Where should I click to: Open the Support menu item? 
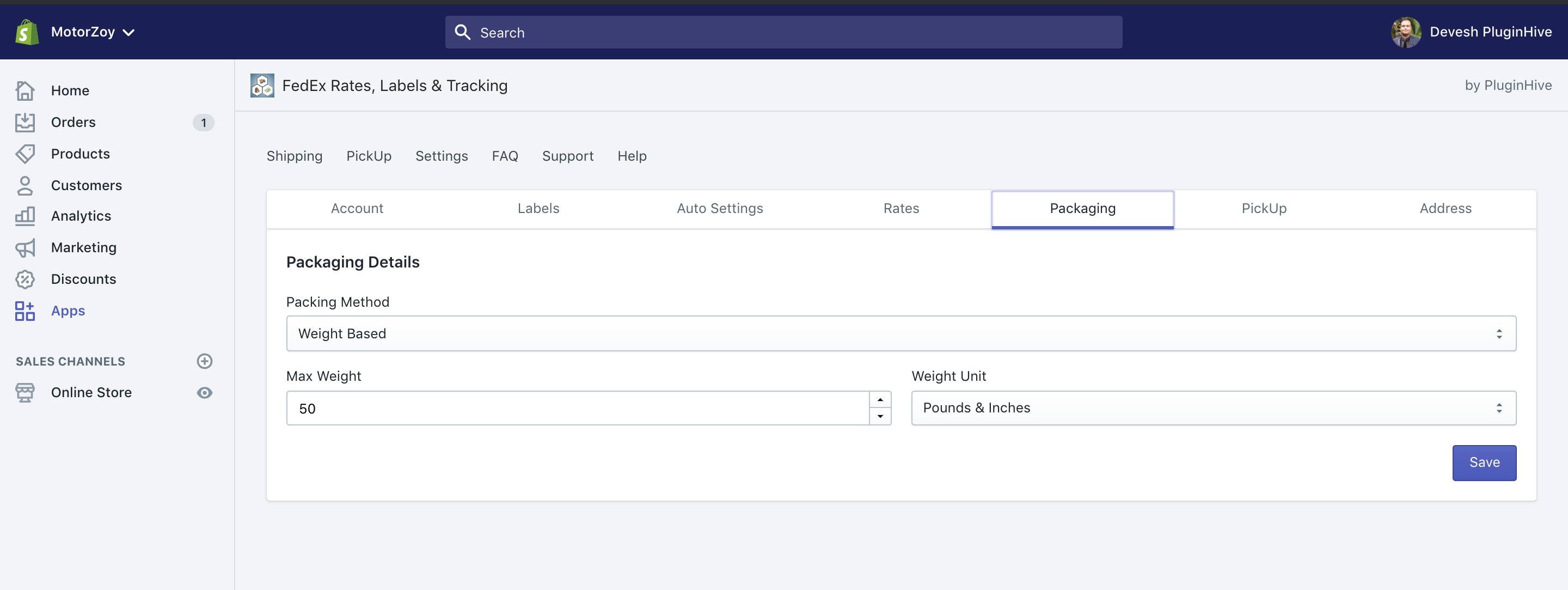pyautogui.click(x=568, y=156)
